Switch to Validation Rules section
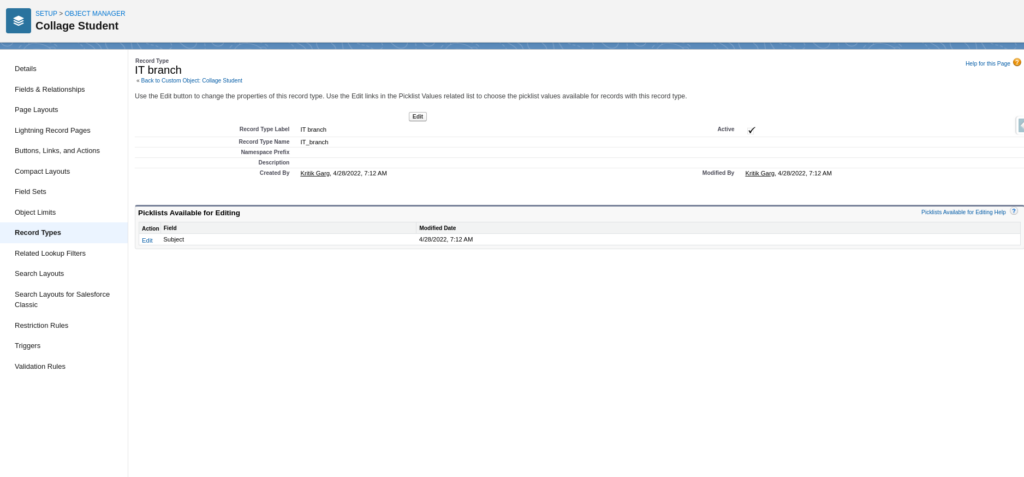This screenshot has width=1024, height=477. pos(40,366)
